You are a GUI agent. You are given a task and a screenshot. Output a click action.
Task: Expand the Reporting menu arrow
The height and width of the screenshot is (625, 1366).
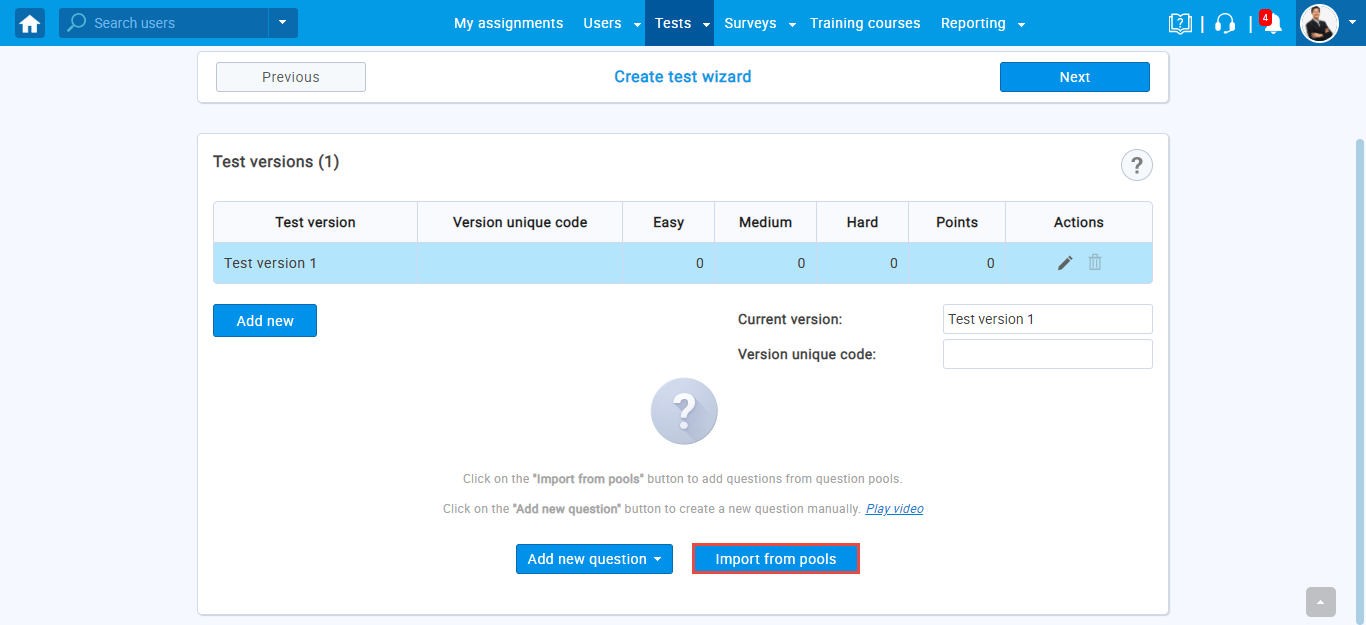(x=1020, y=24)
